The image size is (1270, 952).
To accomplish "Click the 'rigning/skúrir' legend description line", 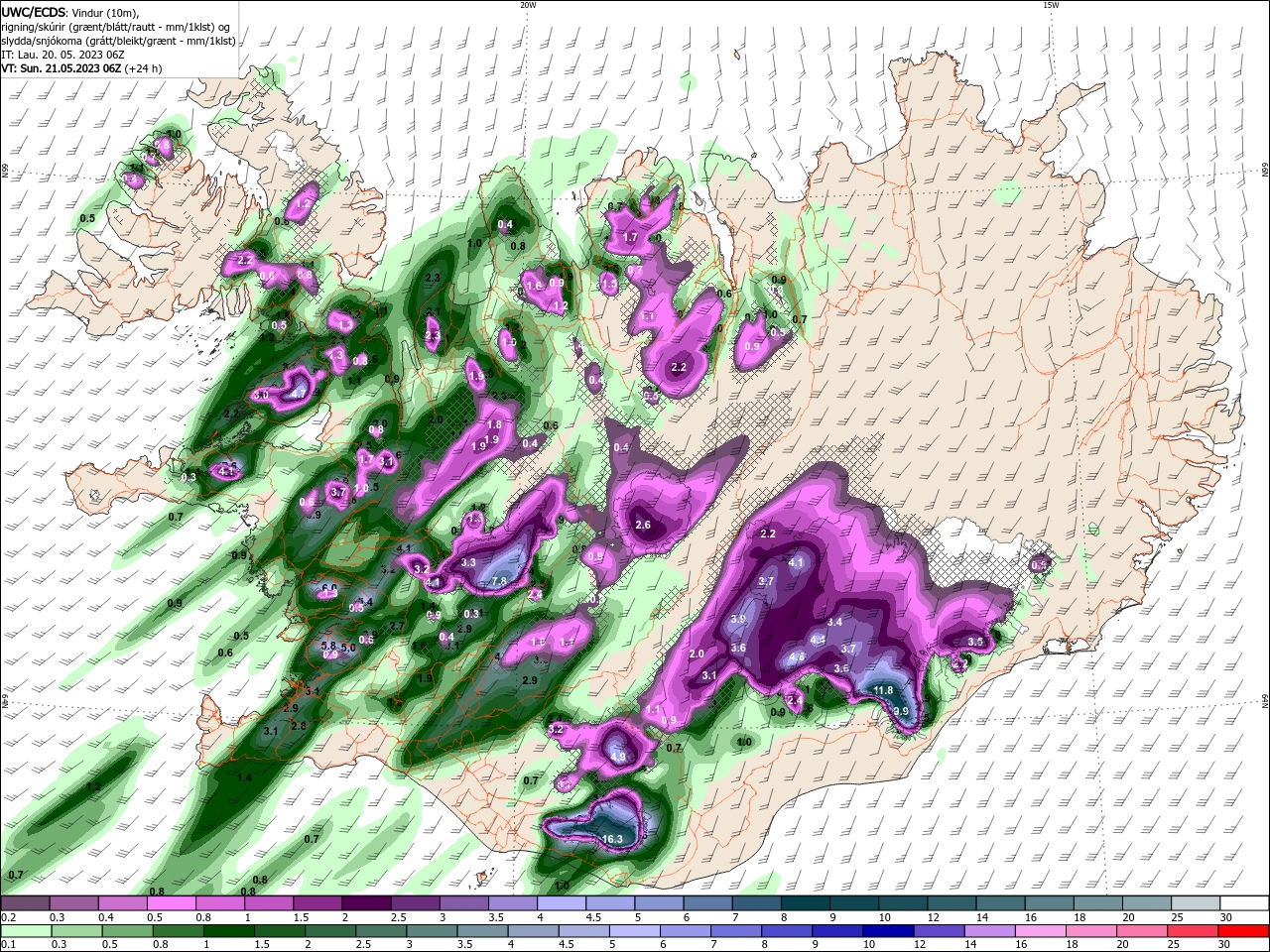I will (x=118, y=27).
